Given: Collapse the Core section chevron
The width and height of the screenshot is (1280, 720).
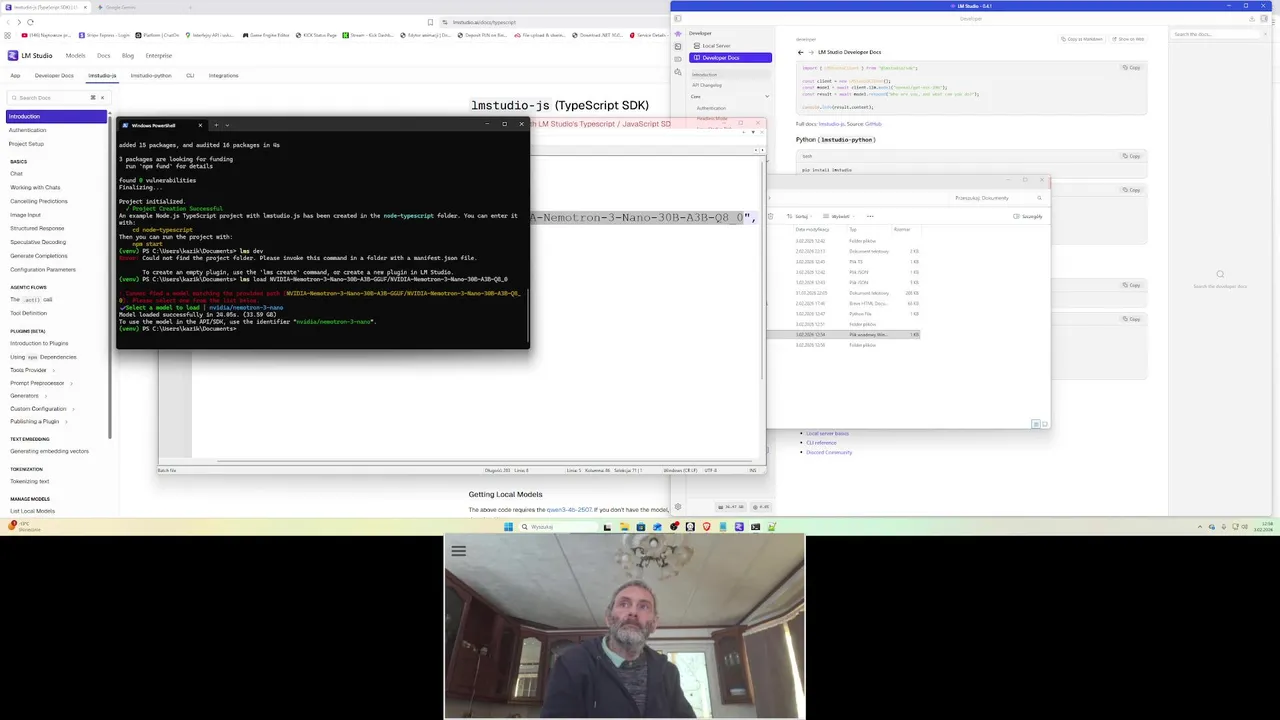Looking at the screenshot, I should tap(767, 96).
